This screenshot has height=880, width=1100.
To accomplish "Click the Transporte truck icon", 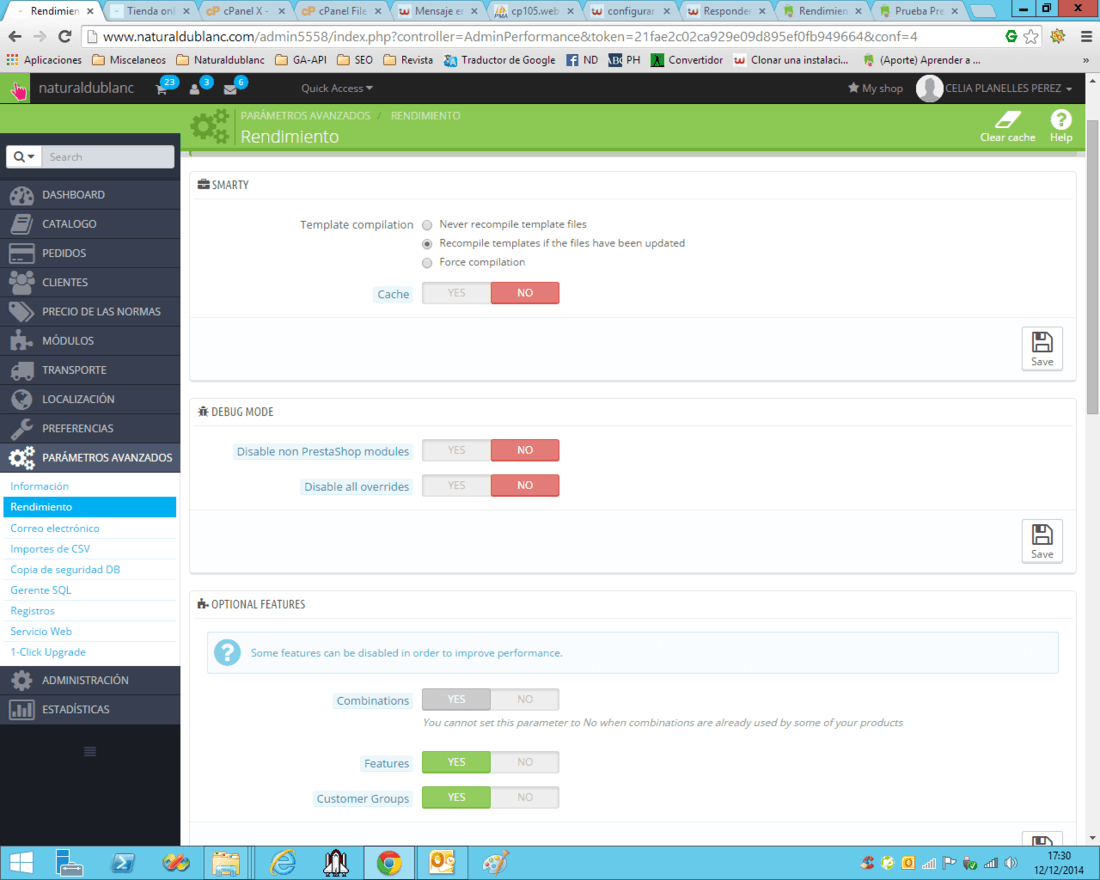I will (x=22, y=370).
